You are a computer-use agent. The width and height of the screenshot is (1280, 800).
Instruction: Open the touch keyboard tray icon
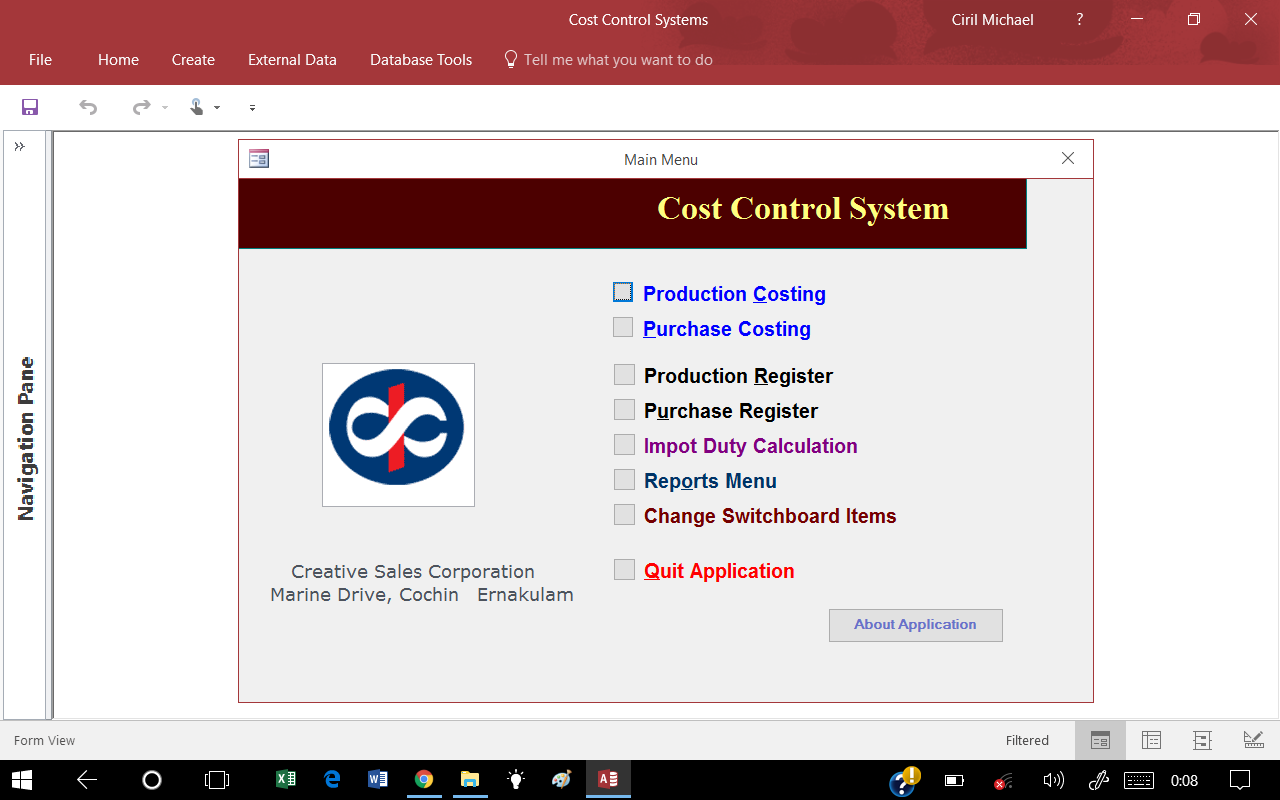(1139, 781)
